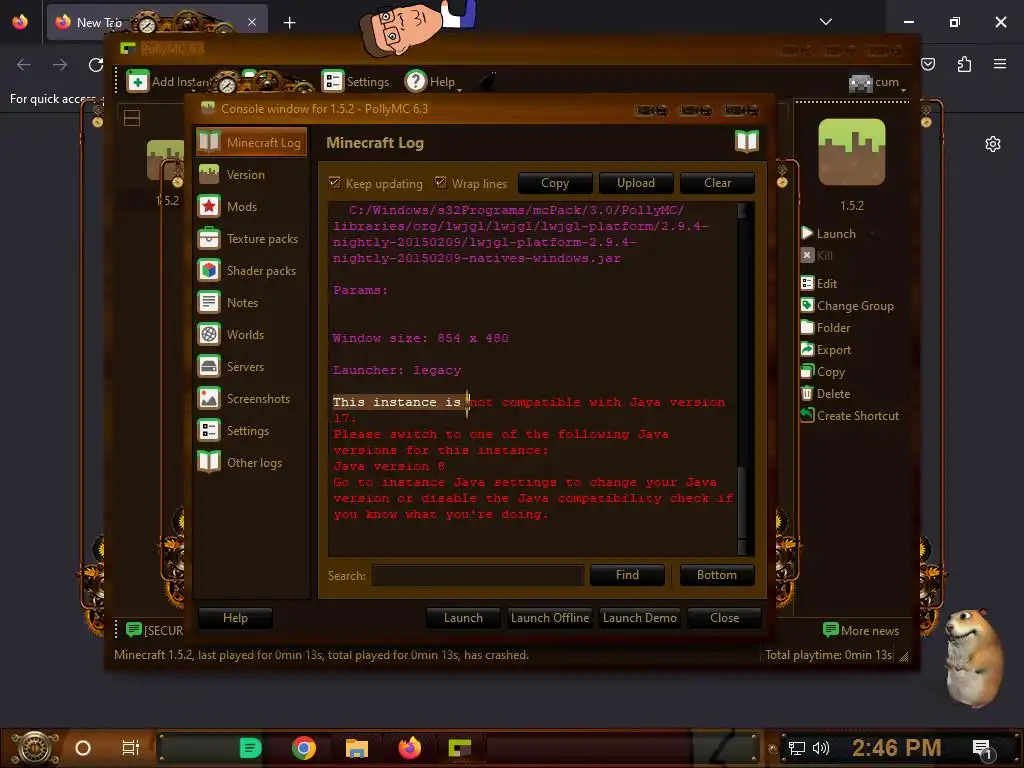Image resolution: width=1024 pixels, height=768 pixels.
Task: Jump to log Bottom button
Action: click(x=716, y=575)
